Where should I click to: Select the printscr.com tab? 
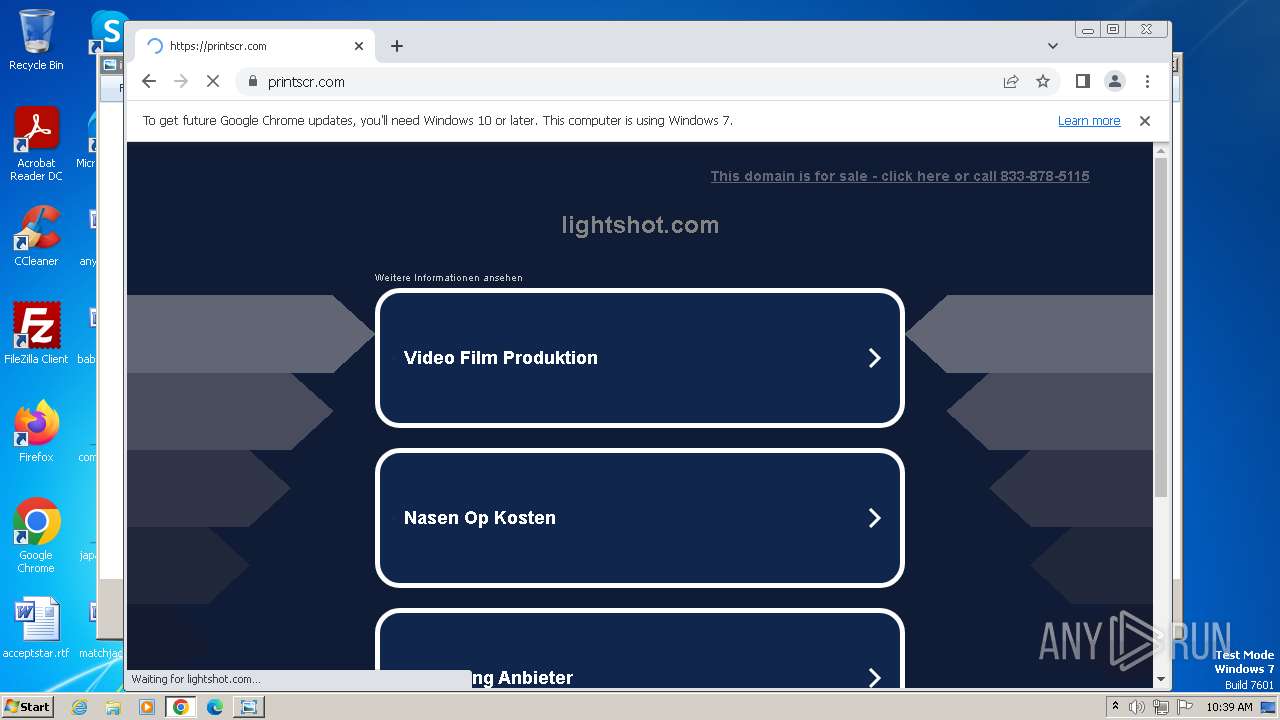(255, 46)
